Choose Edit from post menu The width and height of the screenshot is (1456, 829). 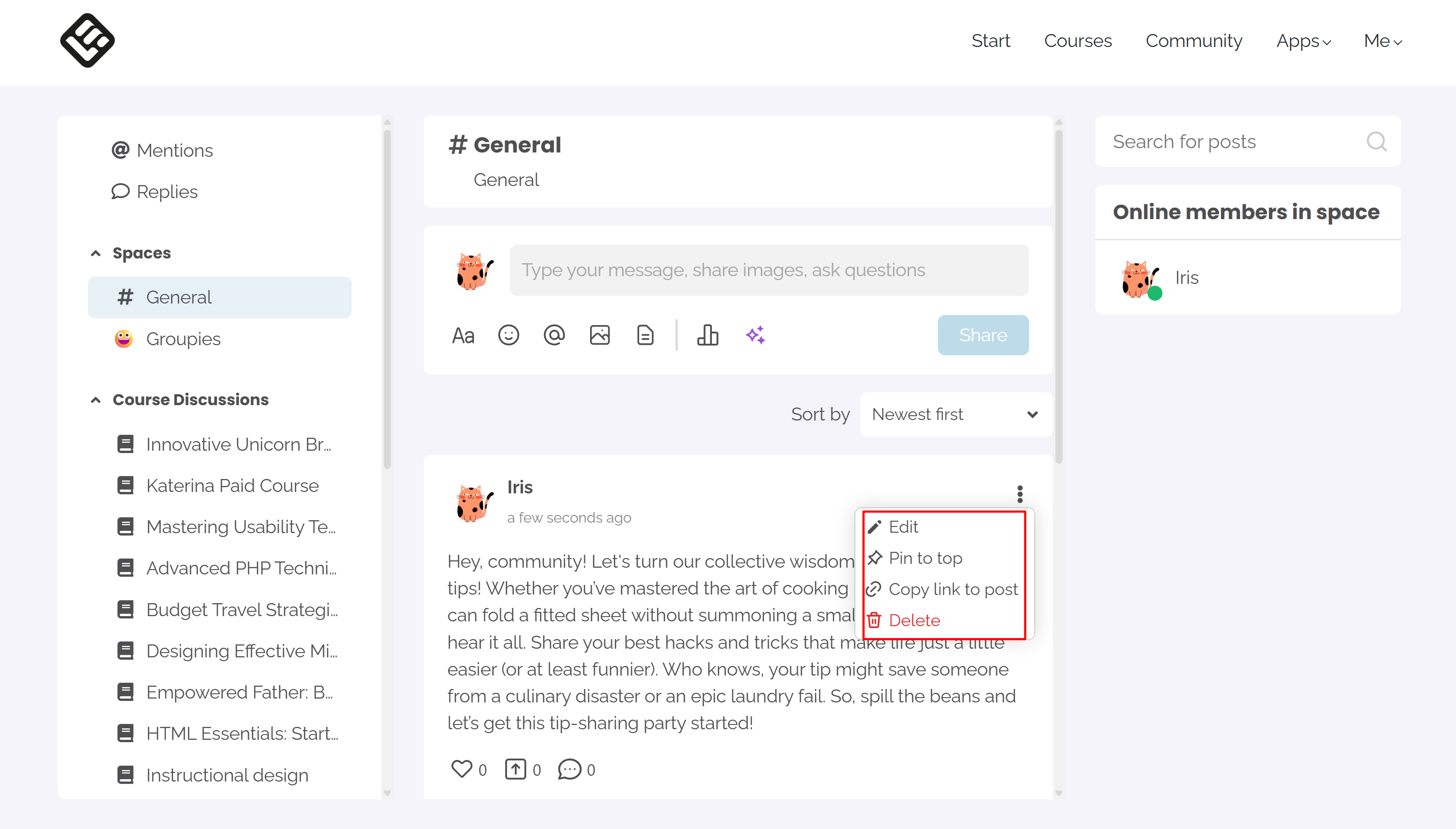pyautogui.click(x=903, y=527)
